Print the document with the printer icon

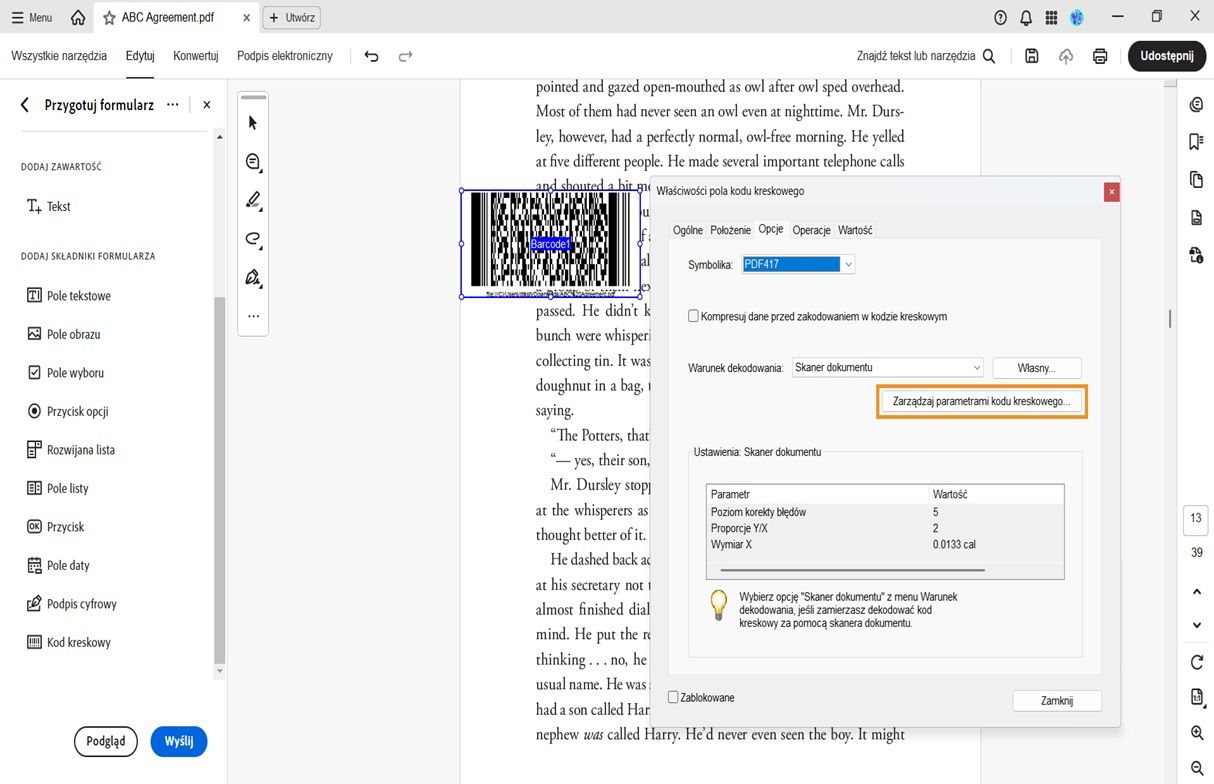tap(1100, 57)
